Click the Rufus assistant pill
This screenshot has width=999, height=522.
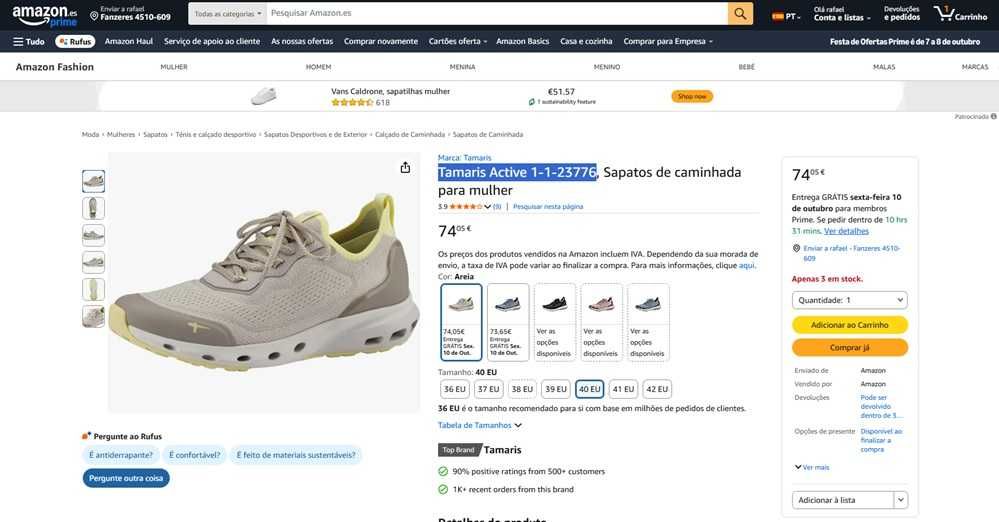pyautogui.click(x=75, y=41)
